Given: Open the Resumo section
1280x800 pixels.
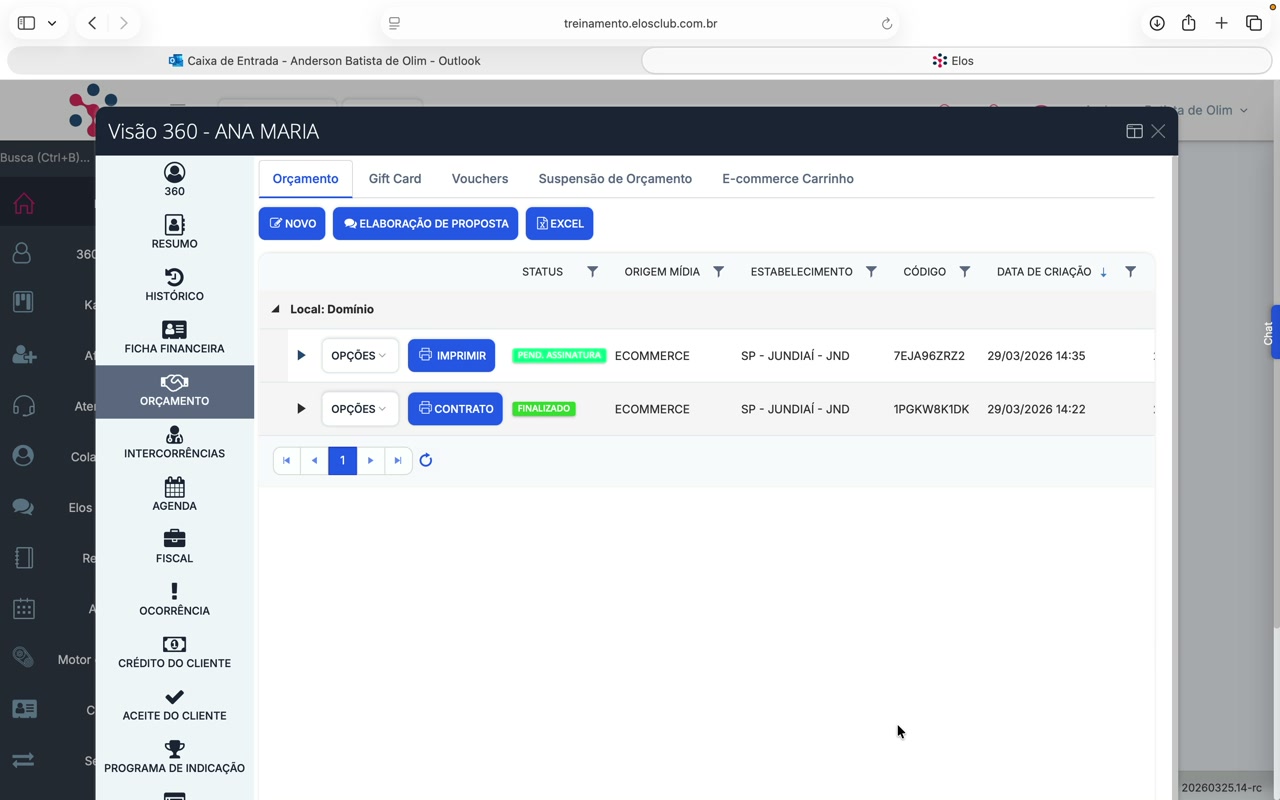Looking at the screenshot, I should (174, 232).
